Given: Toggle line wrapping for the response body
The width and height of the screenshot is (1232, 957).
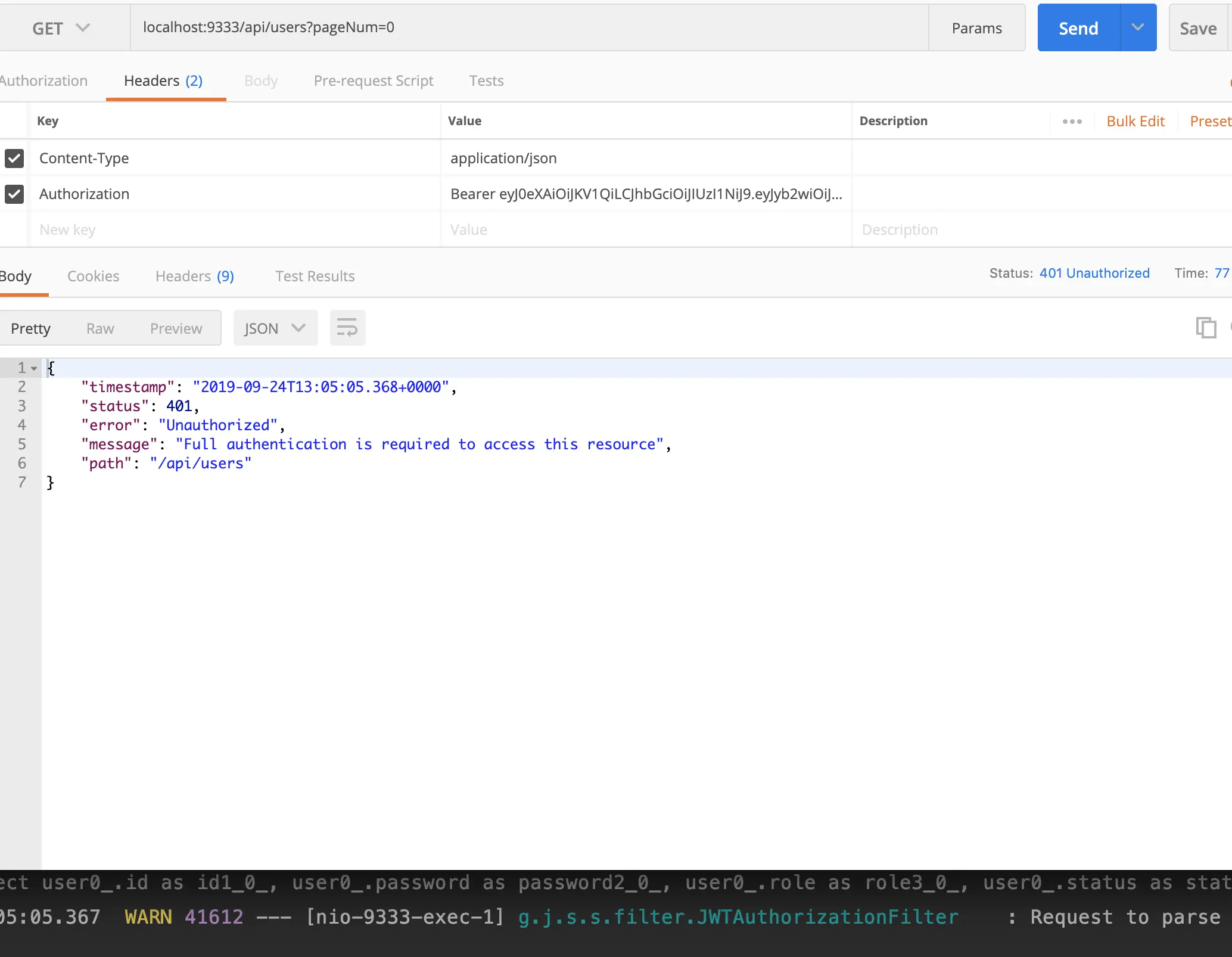Looking at the screenshot, I should click(347, 327).
